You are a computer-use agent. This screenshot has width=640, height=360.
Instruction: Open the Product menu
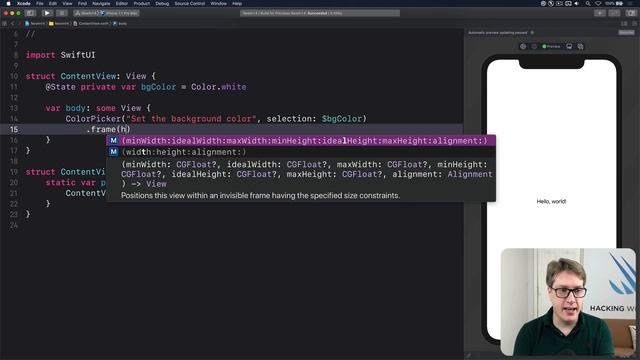(x=142, y=3)
